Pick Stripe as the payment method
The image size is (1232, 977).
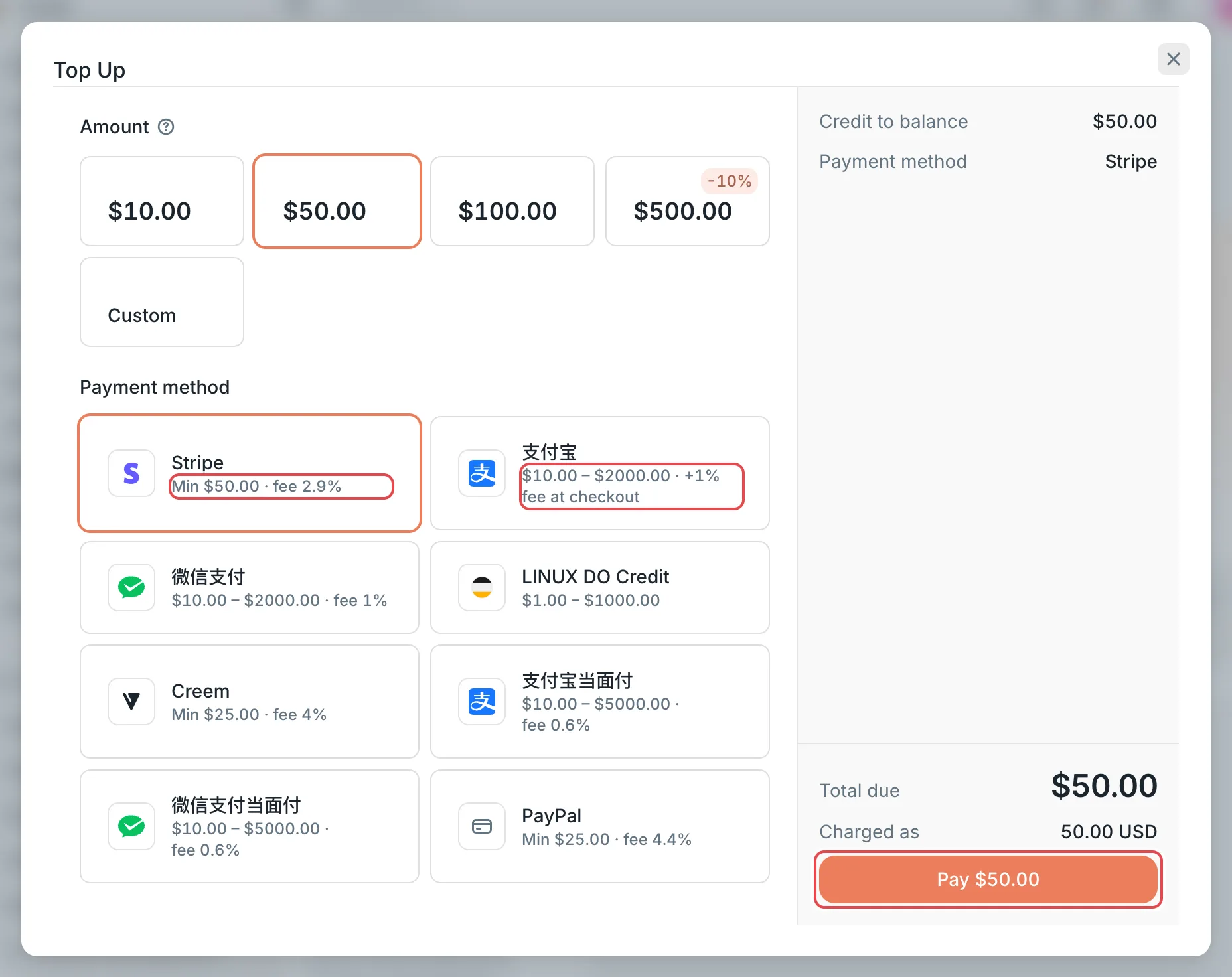pos(250,473)
